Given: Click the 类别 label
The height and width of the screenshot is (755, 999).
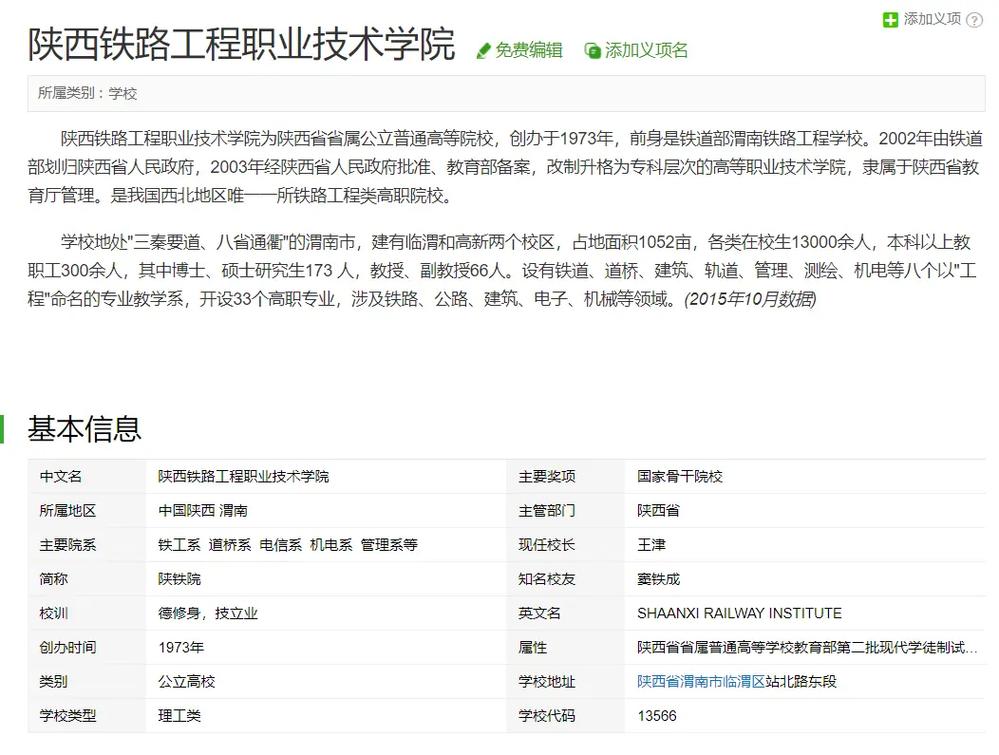Looking at the screenshot, I should (x=54, y=682).
